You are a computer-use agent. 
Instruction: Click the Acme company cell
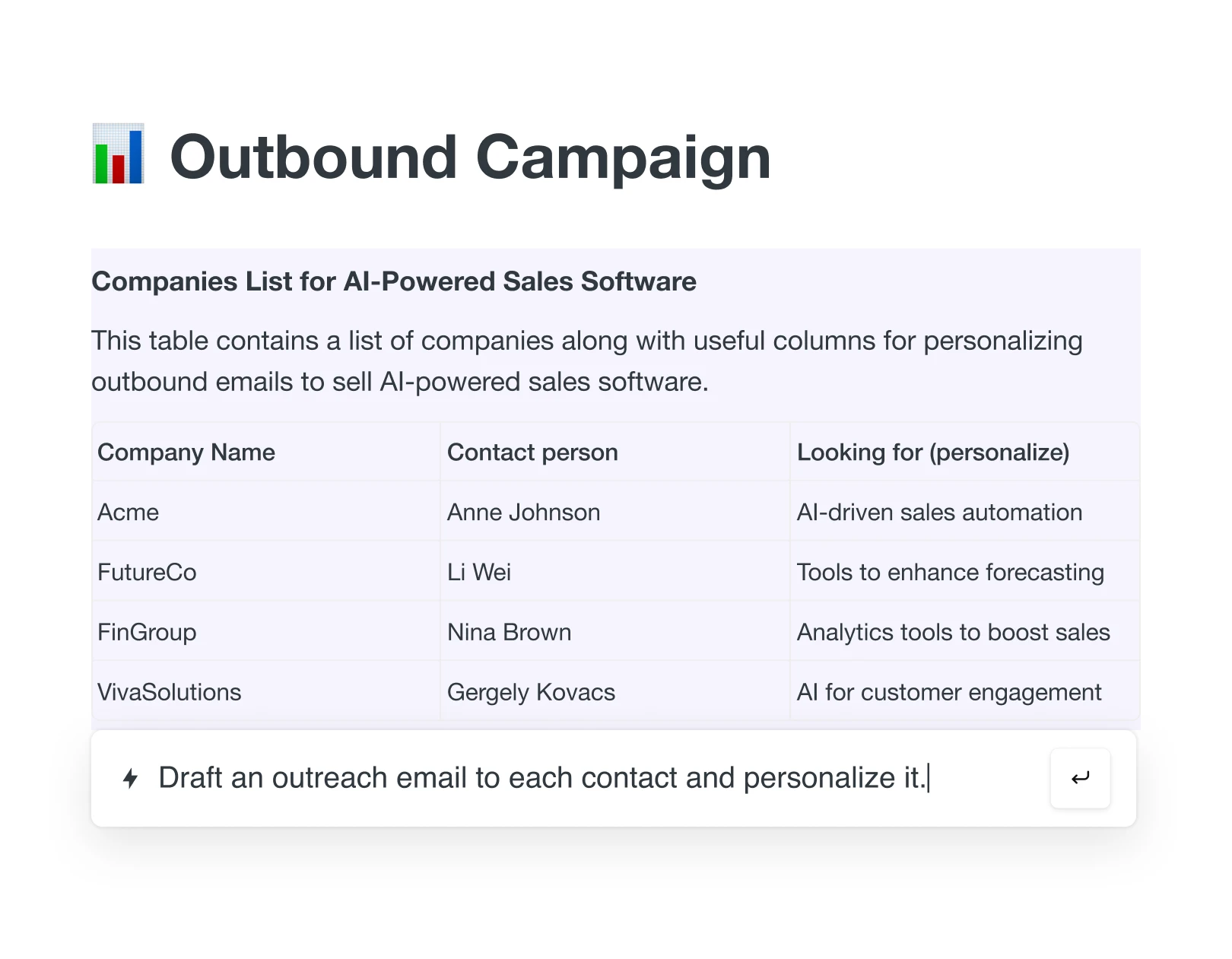coord(128,512)
